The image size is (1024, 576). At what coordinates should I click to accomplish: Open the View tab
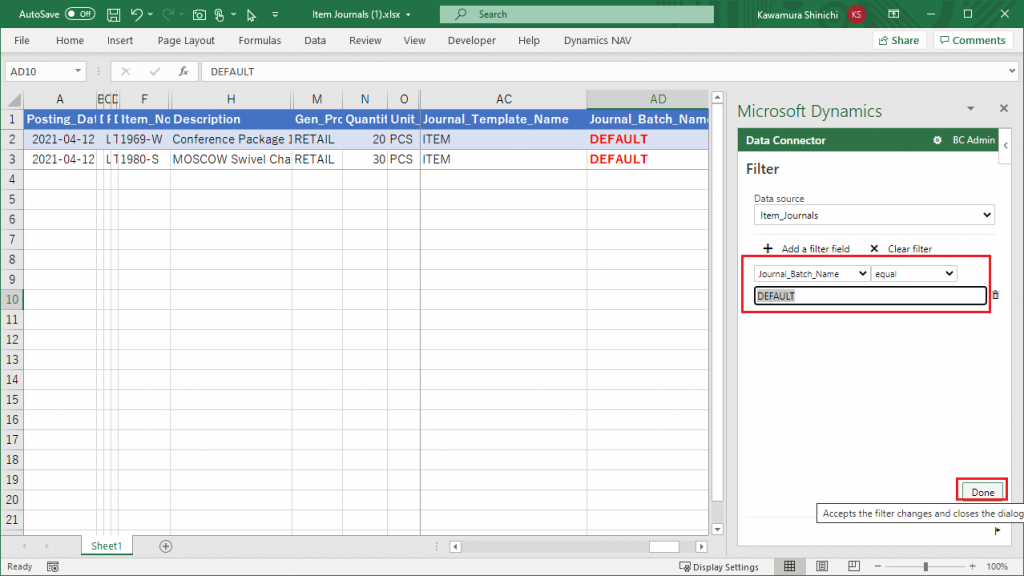(x=414, y=40)
